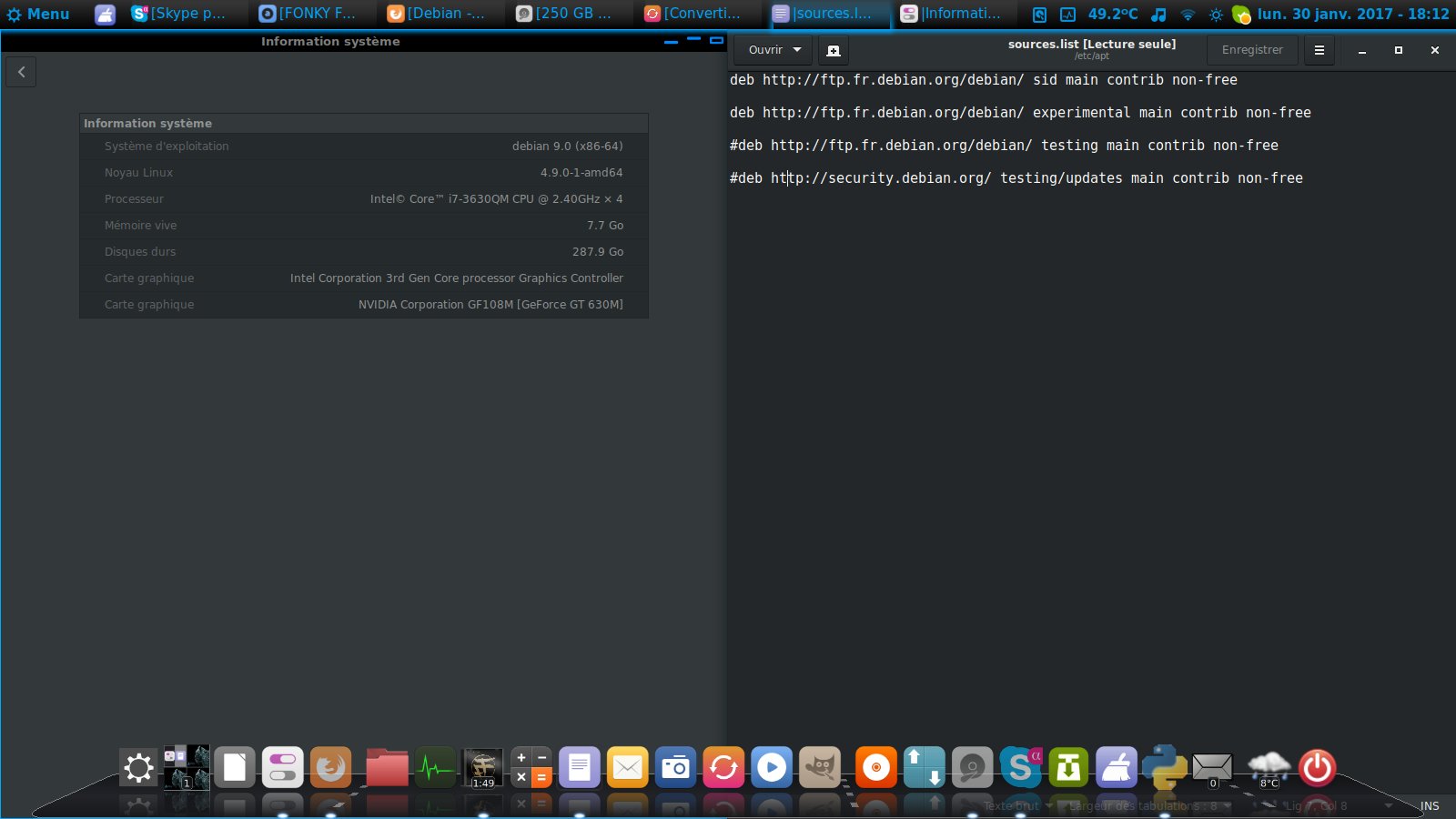Open the weather applet showing 8°C
This screenshot has height=819, width=1456.
point(1269,768)
